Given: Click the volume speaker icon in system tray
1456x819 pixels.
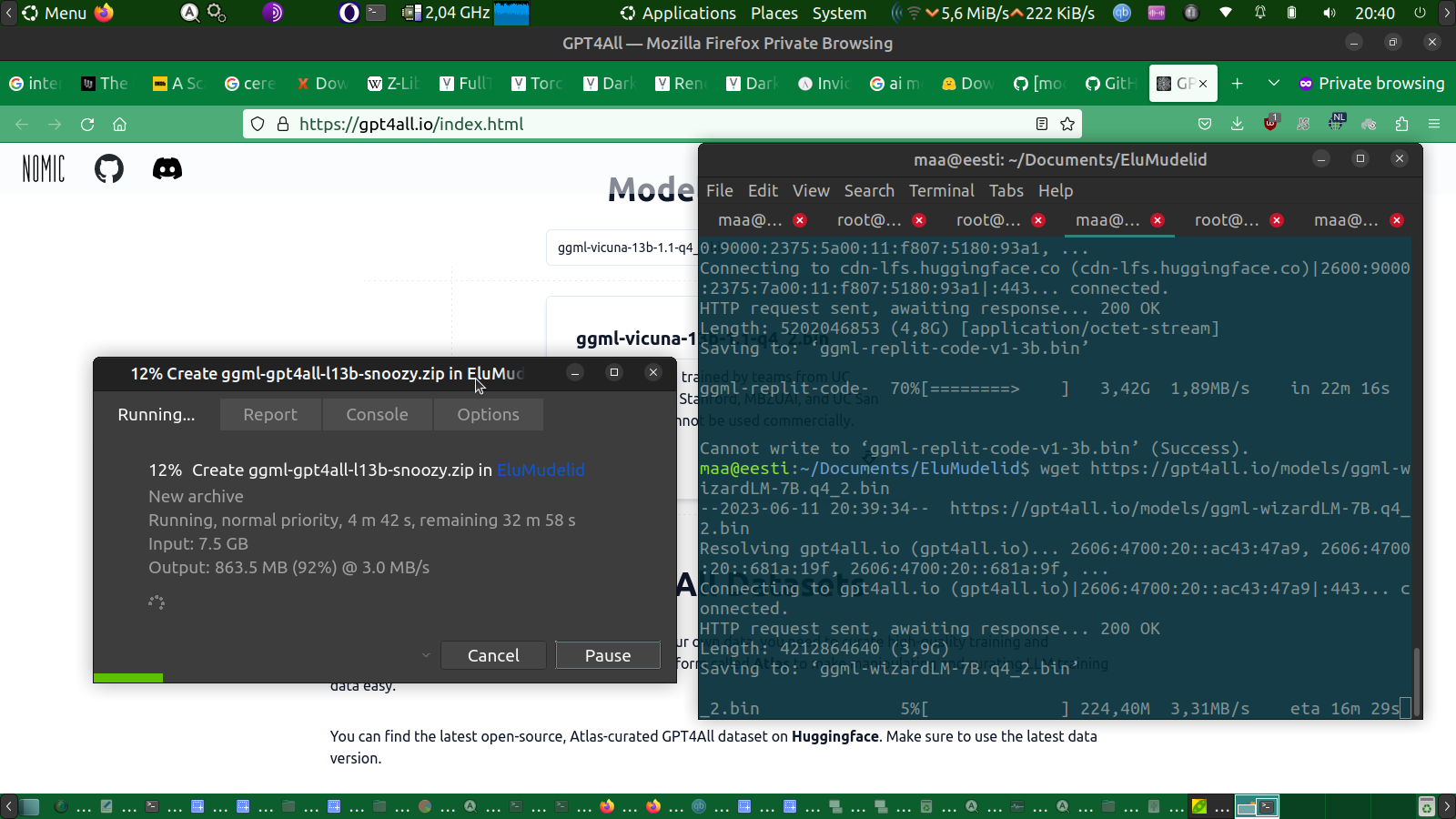Looking at the screenshot, I should coord(1330,13).
